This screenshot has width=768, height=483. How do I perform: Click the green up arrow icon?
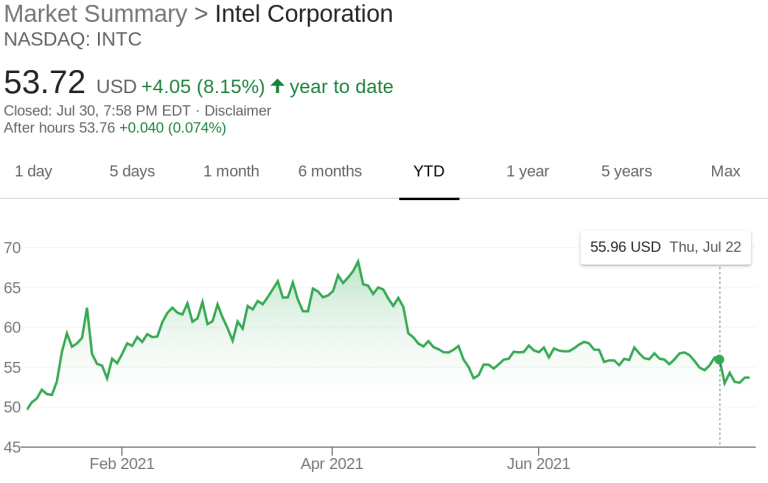277,86
